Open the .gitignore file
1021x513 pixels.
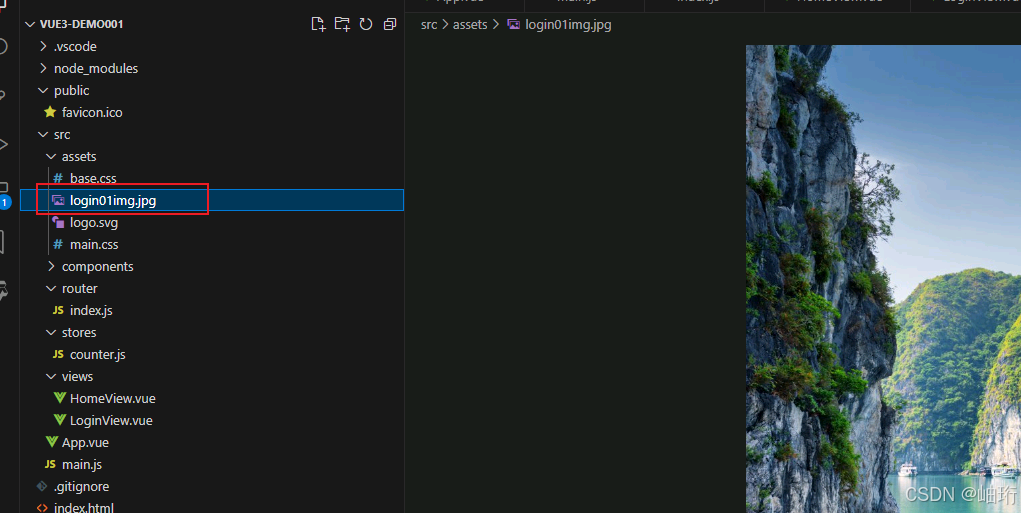81,486
